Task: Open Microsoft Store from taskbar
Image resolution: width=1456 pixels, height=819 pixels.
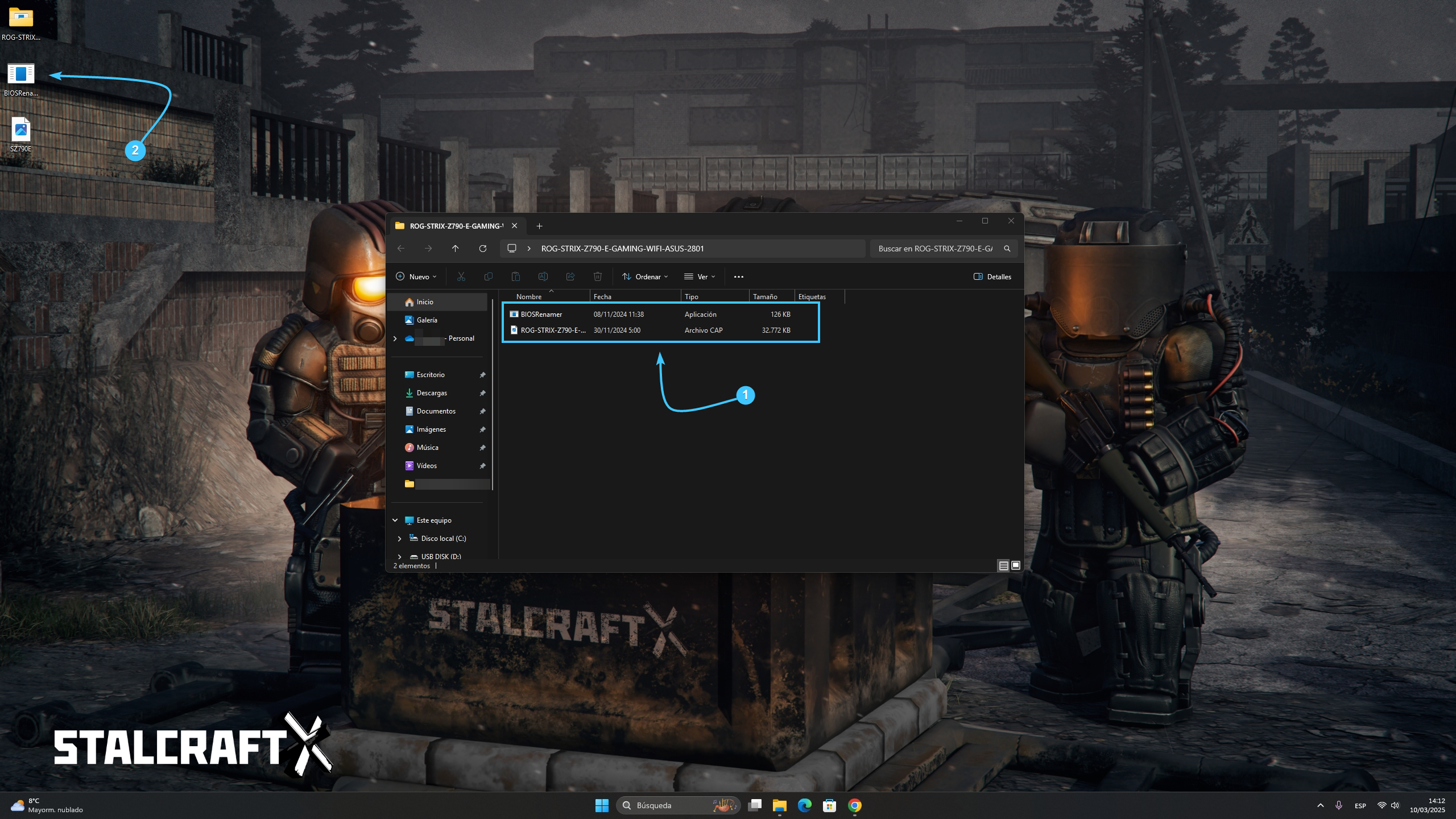Action: (830, 805)
